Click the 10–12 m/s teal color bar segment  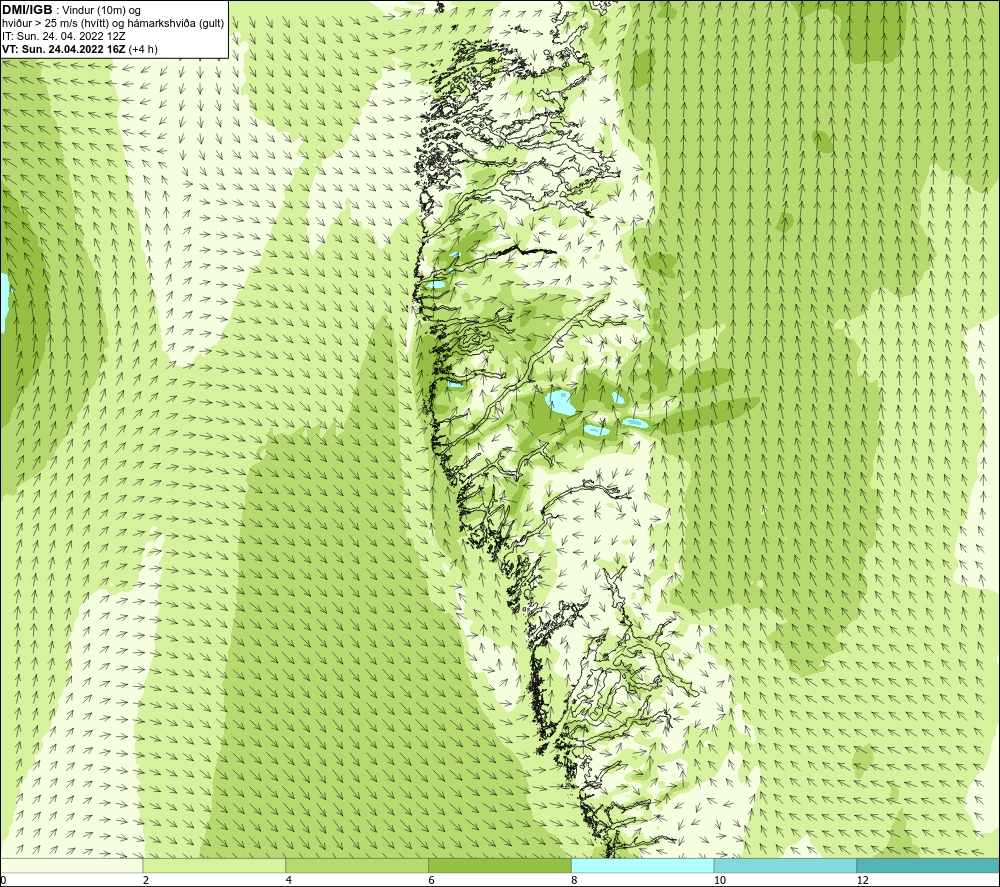click(x=786, y=865)
